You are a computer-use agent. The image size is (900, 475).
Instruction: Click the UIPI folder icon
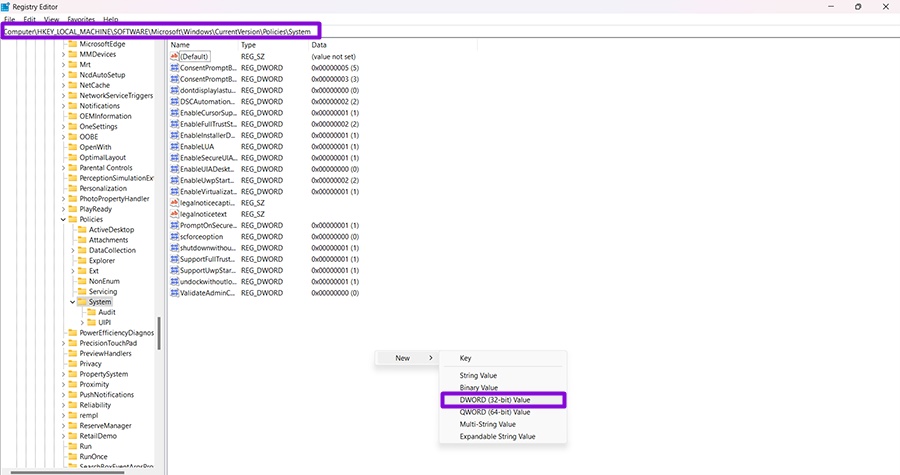coord(91,322)
